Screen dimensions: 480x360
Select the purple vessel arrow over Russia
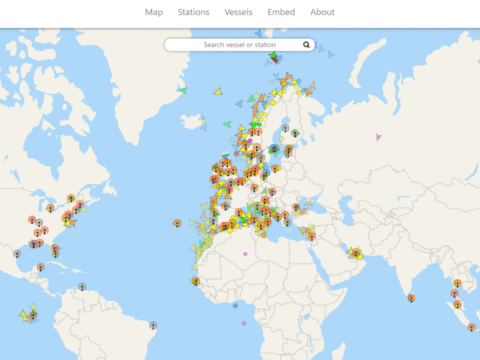pyautogui.click(x=378, y=137)
